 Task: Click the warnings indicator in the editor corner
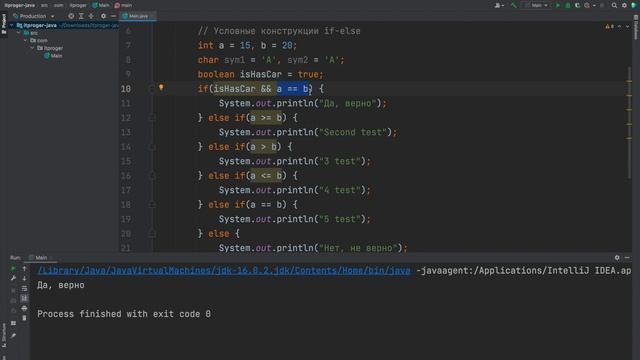[x=609, y=27]
